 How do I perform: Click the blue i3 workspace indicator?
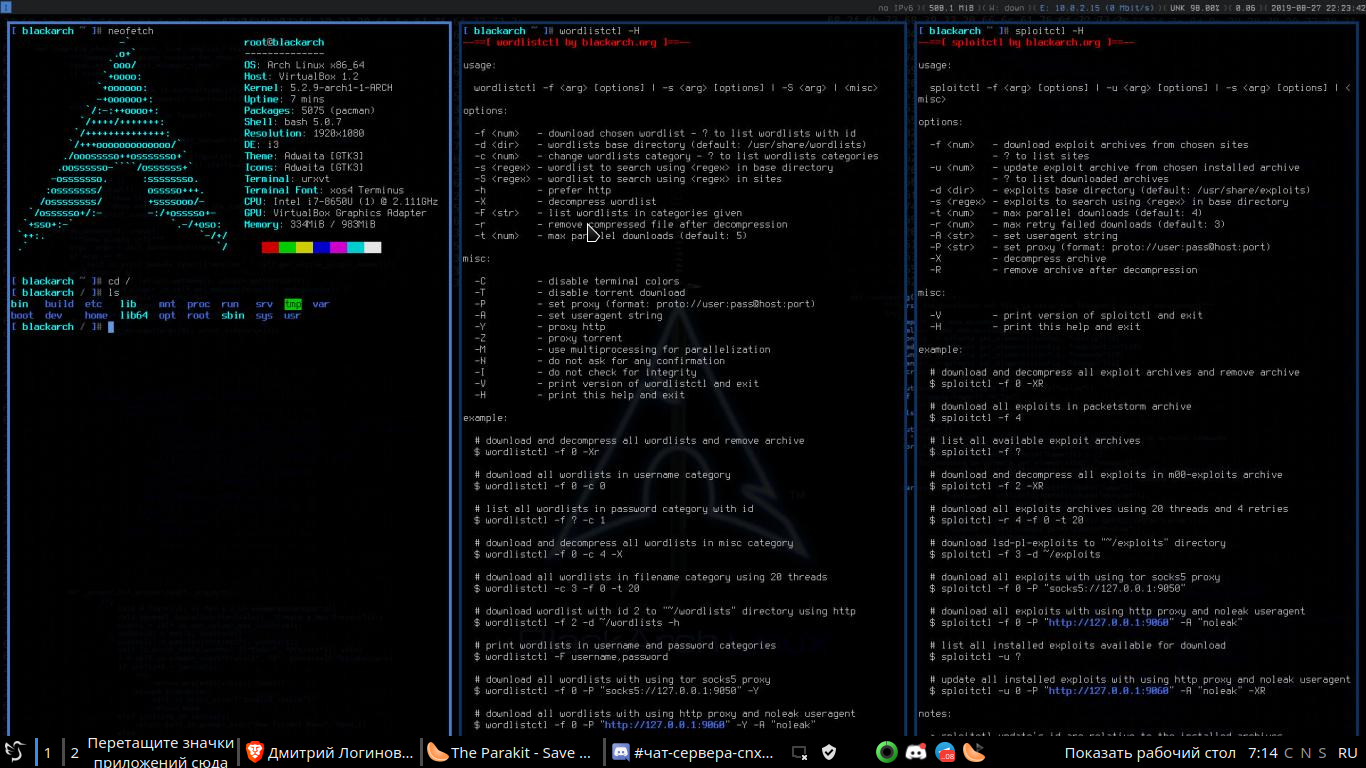5,6
